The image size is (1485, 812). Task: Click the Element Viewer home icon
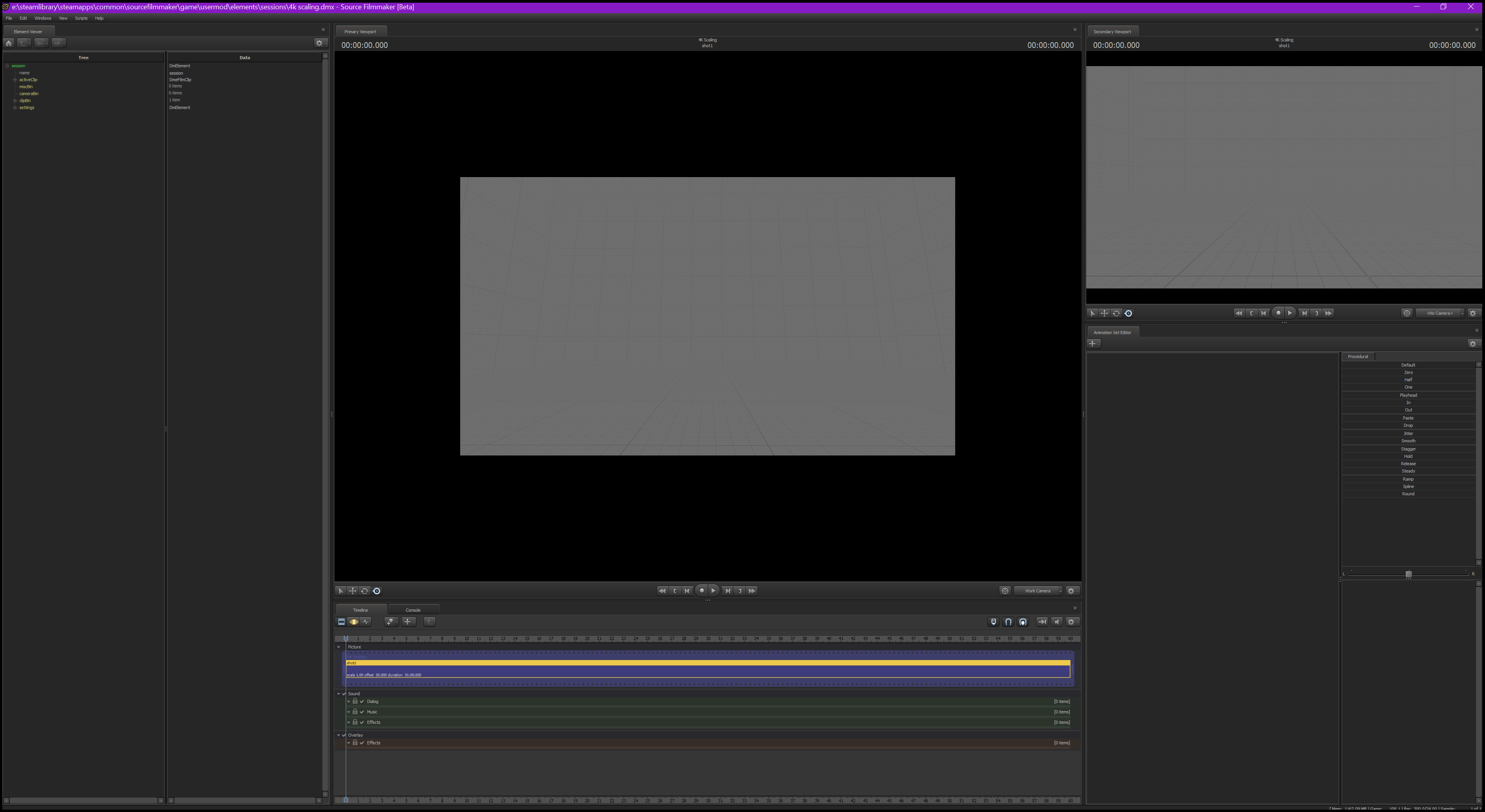pyautogui.click(x=9, y=43)
